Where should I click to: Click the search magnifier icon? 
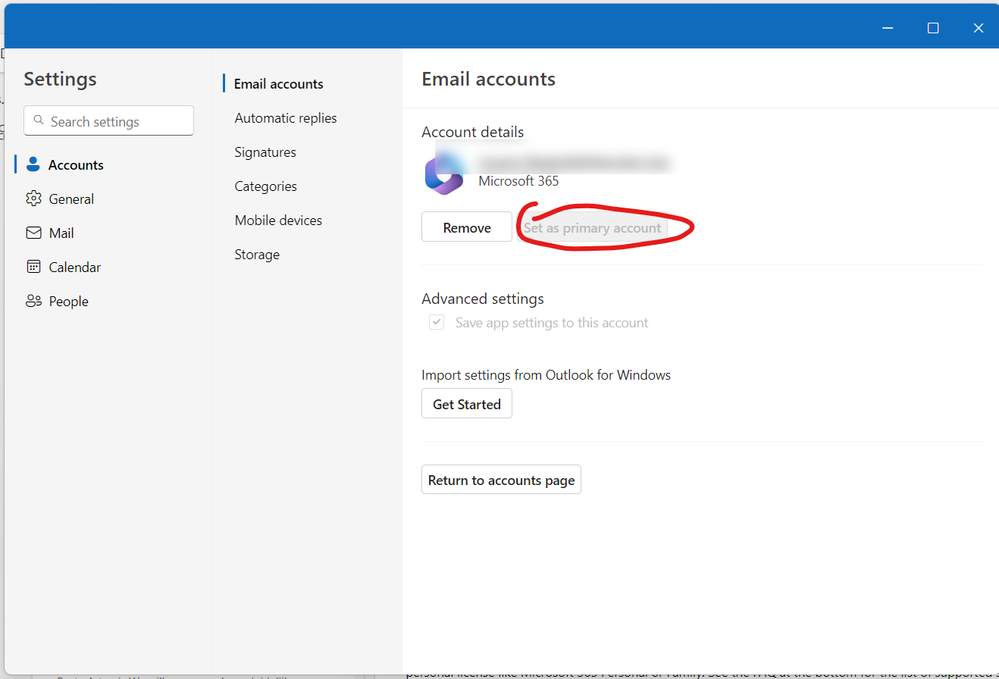tap(39, 120)
